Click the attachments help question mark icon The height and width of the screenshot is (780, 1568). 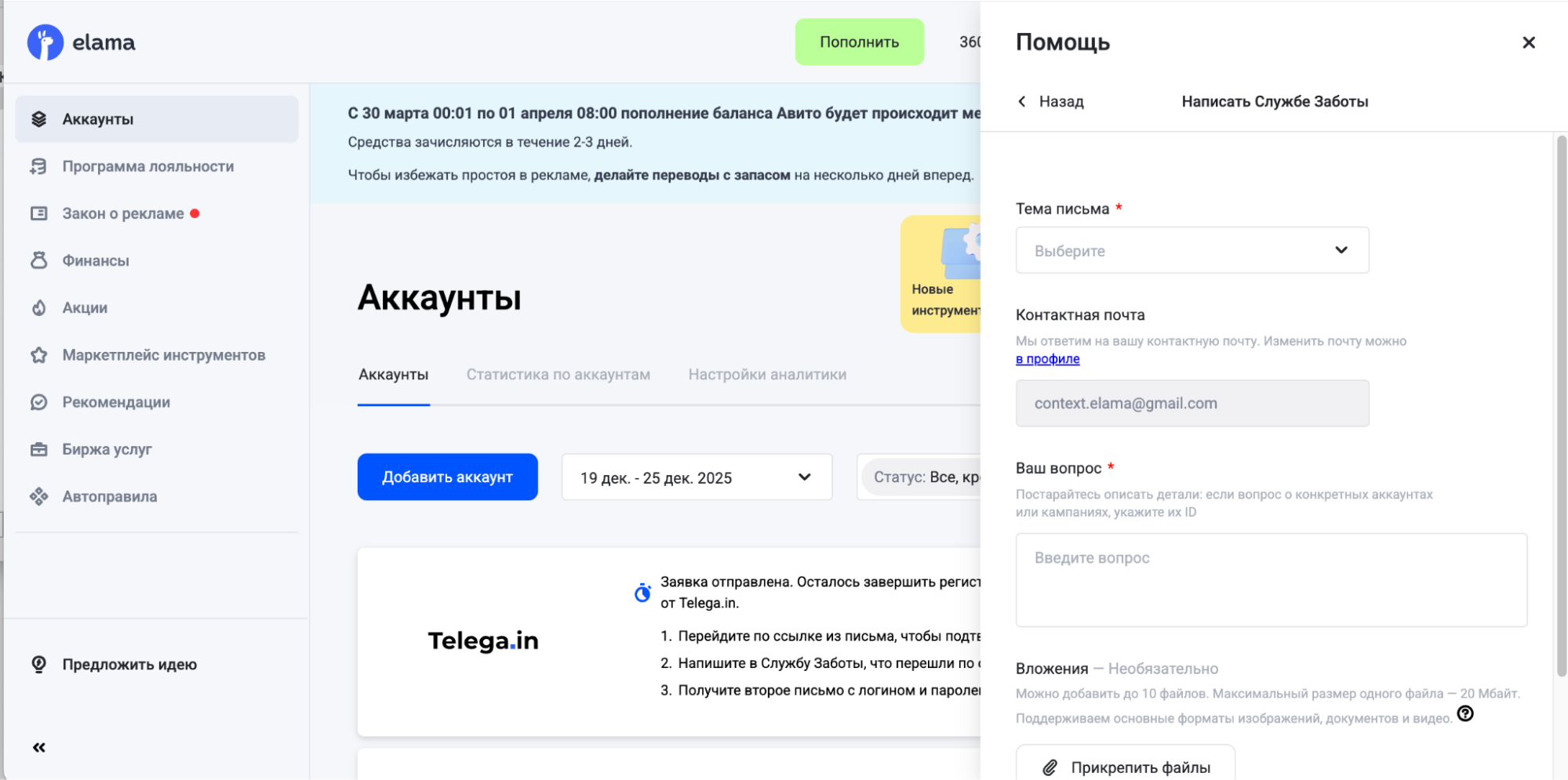point(1464,713)
